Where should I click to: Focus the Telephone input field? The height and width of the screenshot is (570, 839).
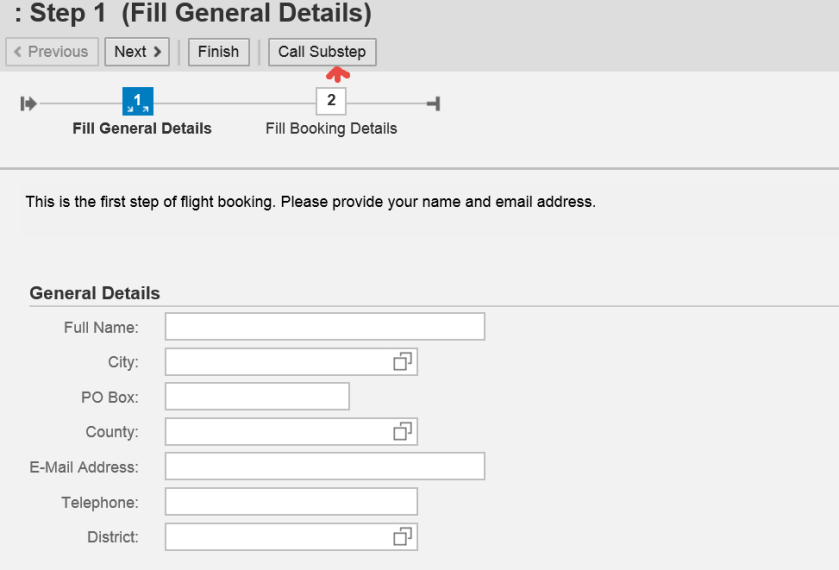[x=291, y=502]
